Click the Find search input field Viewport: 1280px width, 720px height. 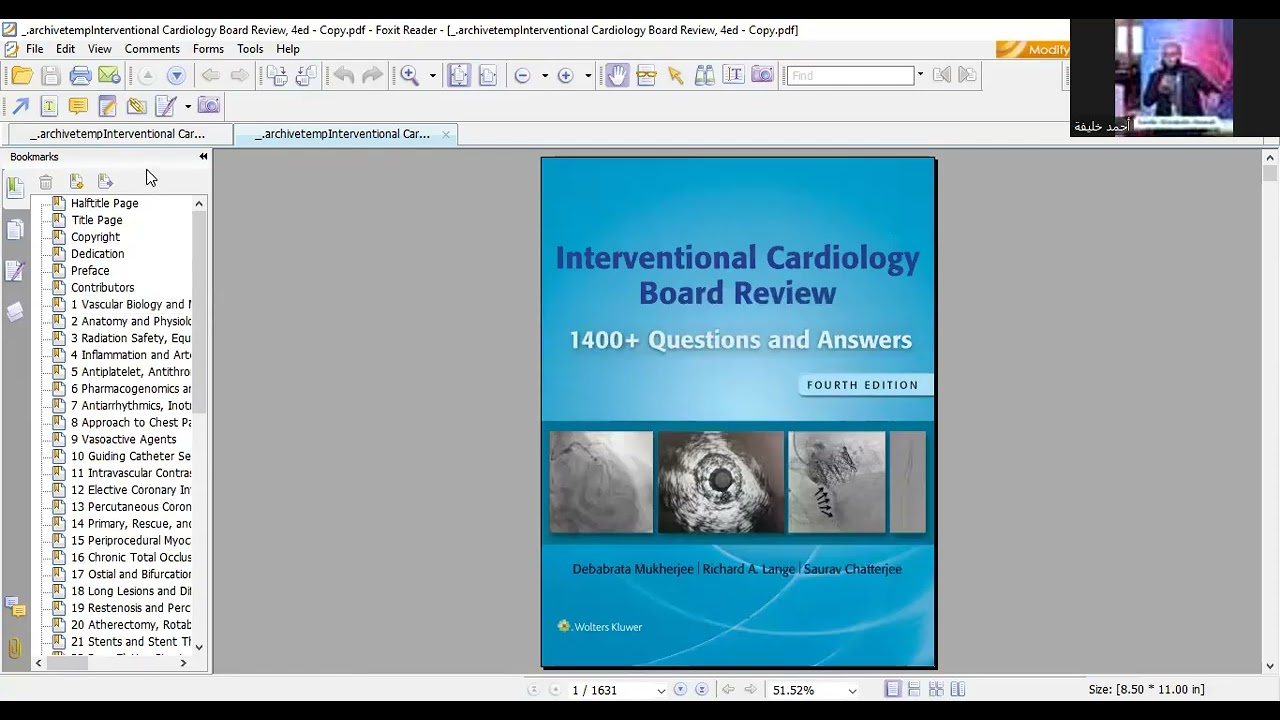tap(851, 75)
